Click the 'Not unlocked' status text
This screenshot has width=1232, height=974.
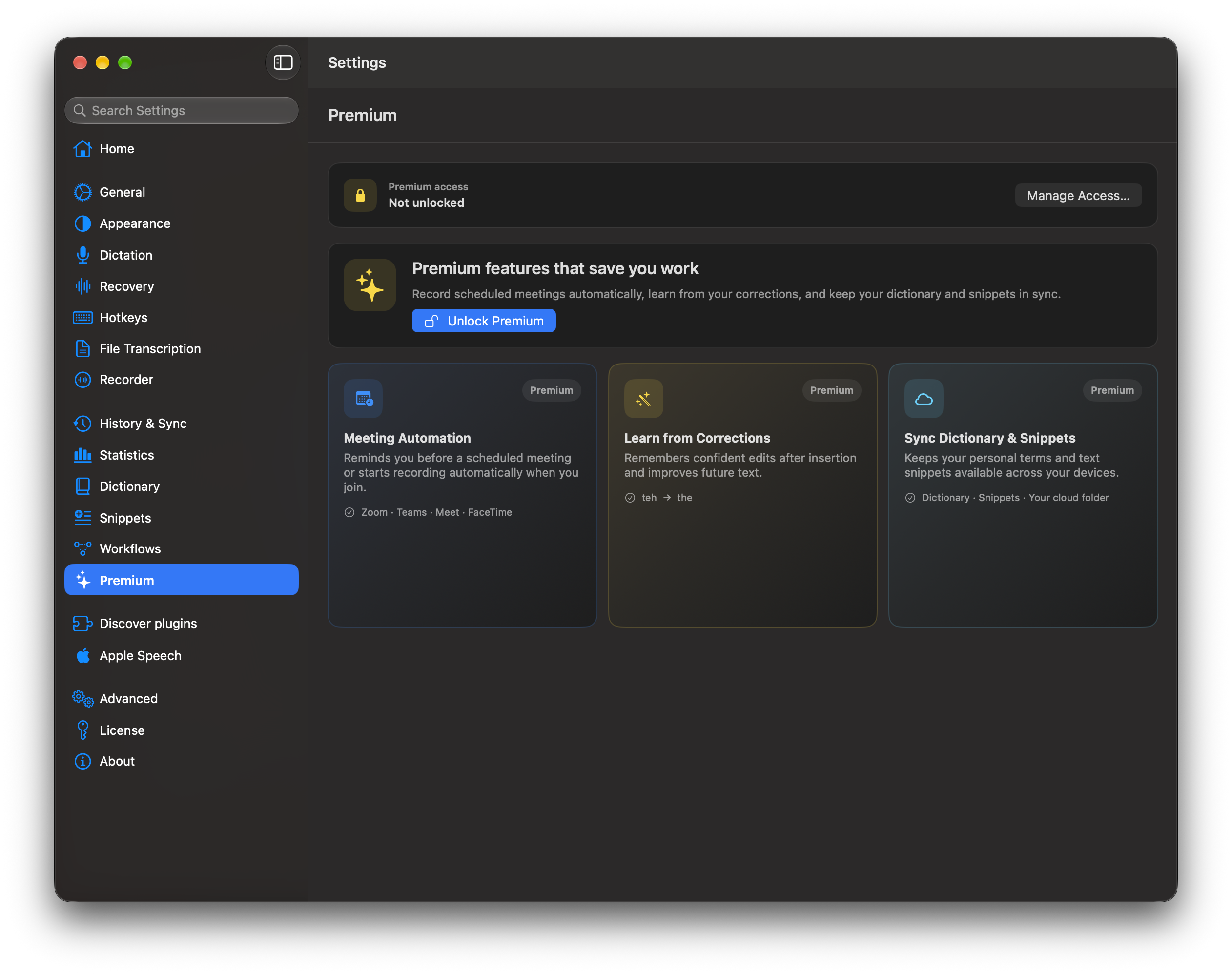426,203
